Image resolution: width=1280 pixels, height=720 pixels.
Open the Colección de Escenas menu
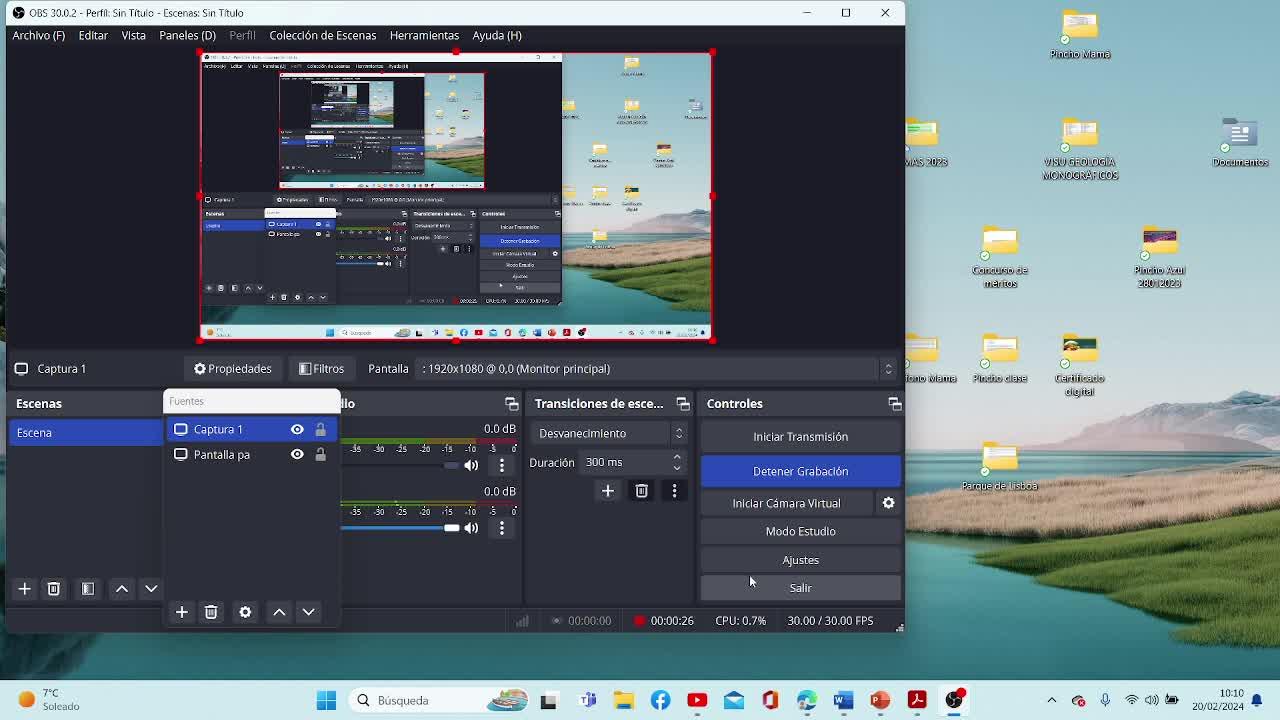coord(322,35)
